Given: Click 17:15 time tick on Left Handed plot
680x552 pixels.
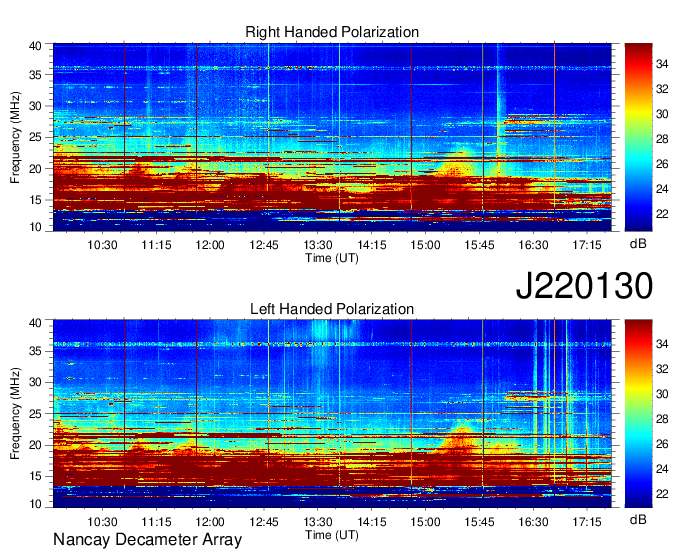Looking at the screenshot, I should tap(587, 522).
